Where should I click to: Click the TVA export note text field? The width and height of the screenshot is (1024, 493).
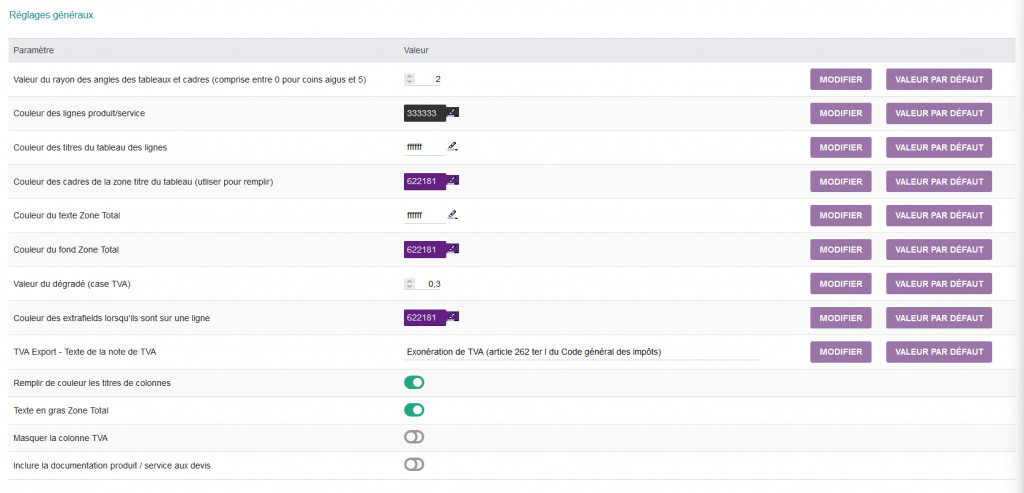pyautogui.click(x=580, y=352)
